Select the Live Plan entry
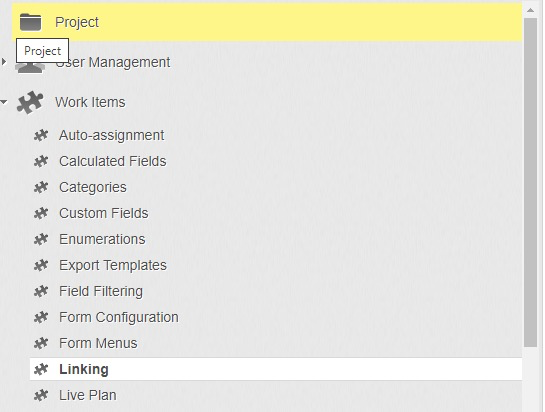Image resolution: width=545 pixels, height=412 pixels. point(88,395)
